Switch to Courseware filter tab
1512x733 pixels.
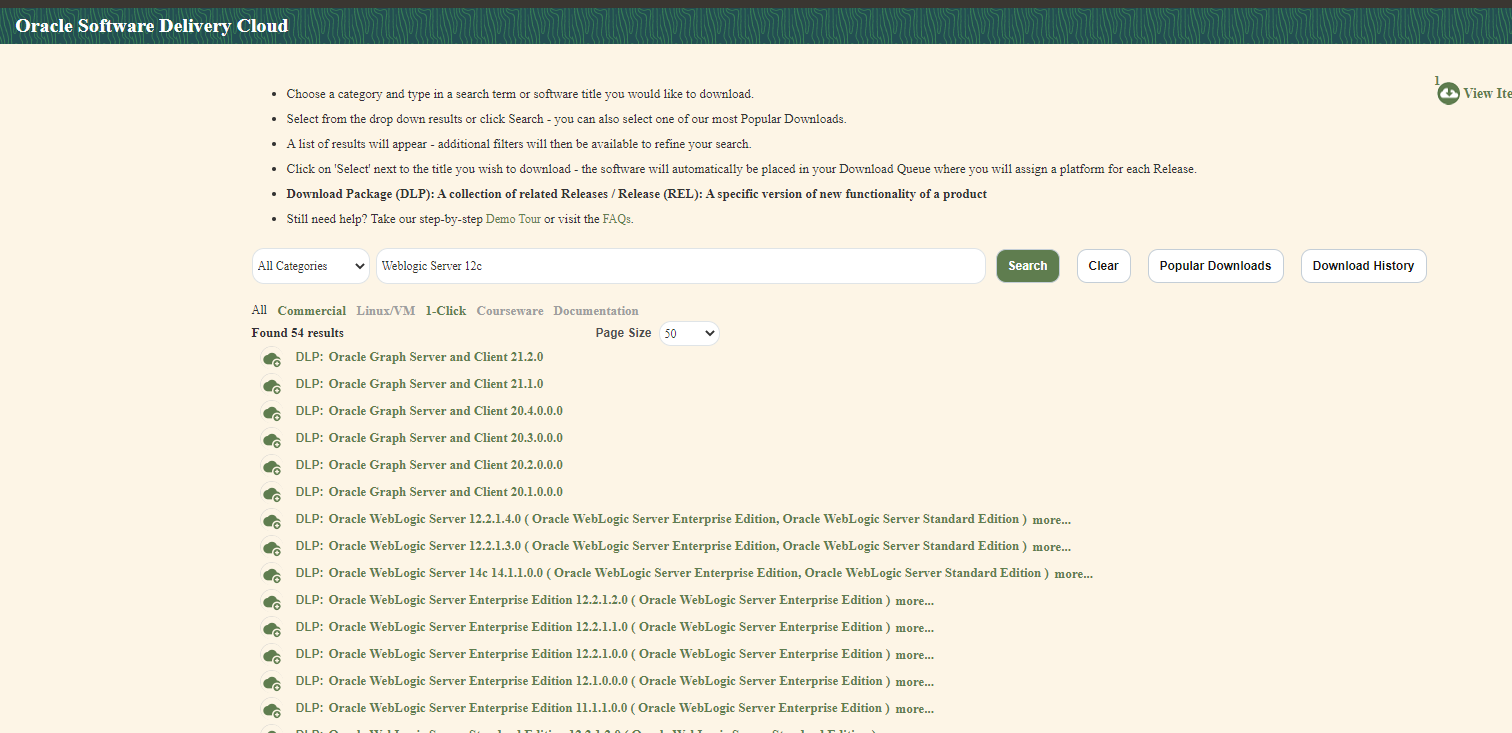coord(510,311)
